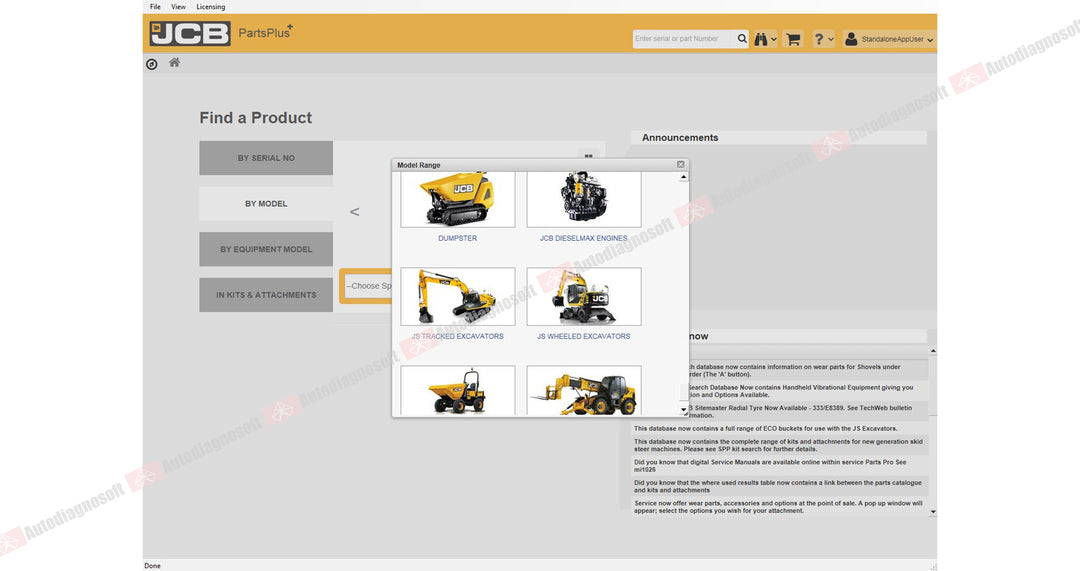Image resolution: width=1080 pixels, height=571 pixels.
Task: Click the Did you know scroll up arrow
Action: 933,351
